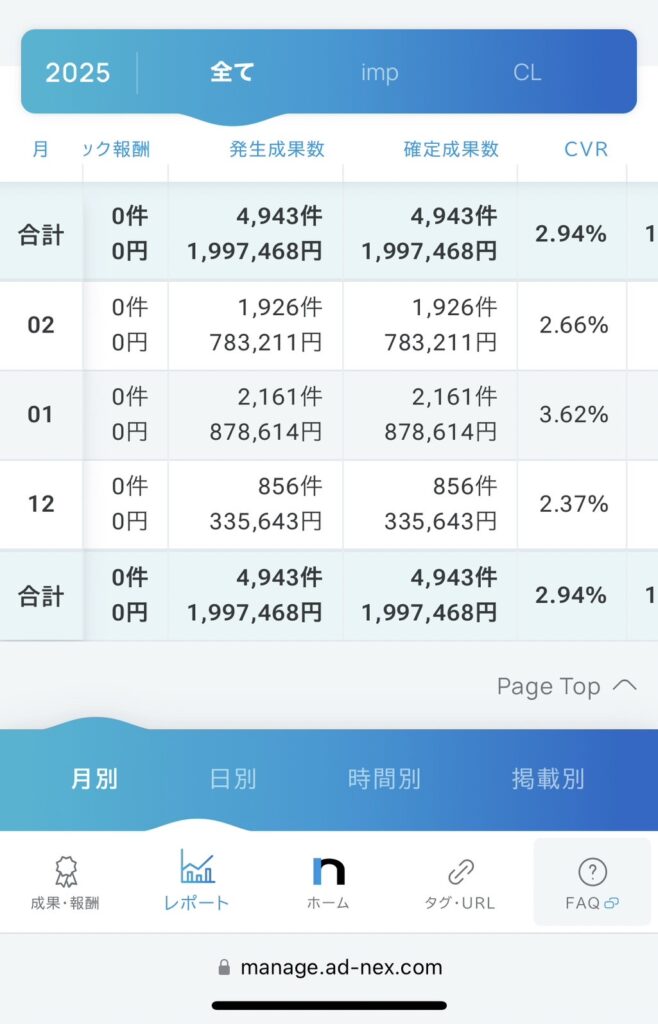
Task: Sort by 確定成果数 column header
Action: [x=451, y=149]
